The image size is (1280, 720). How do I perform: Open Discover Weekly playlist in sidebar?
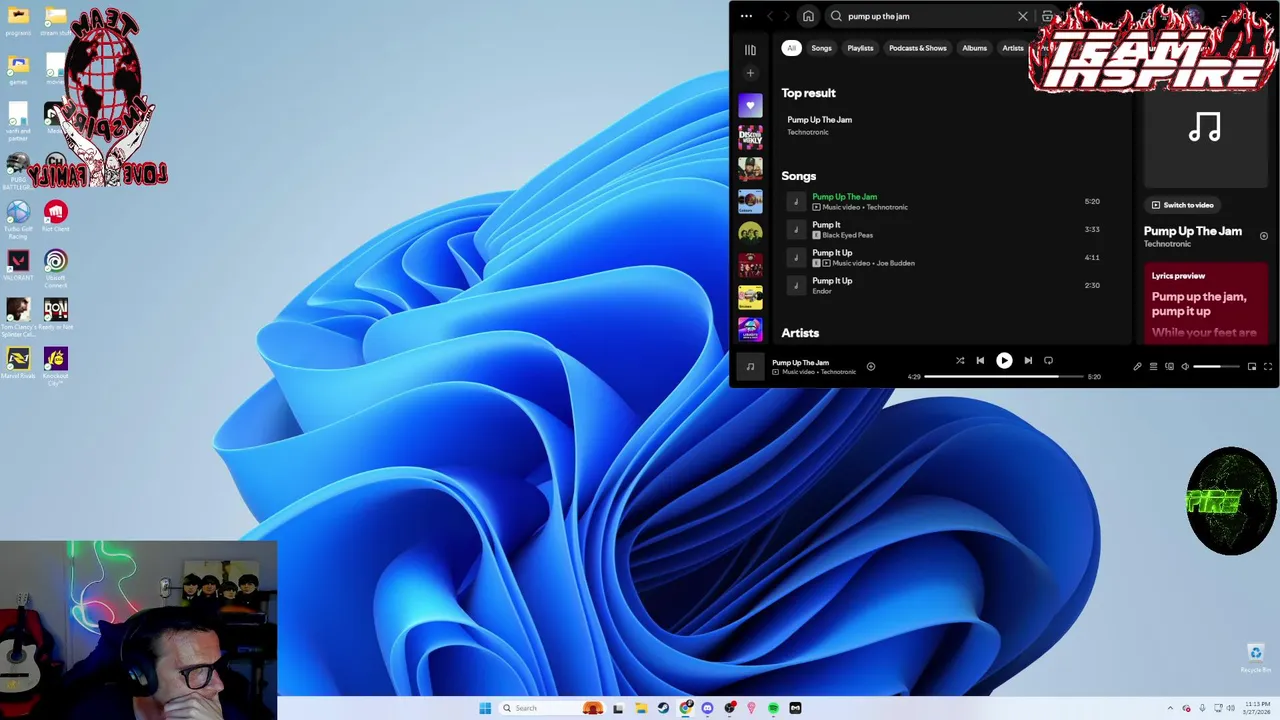pyautogui.click(x=750, y=137)
